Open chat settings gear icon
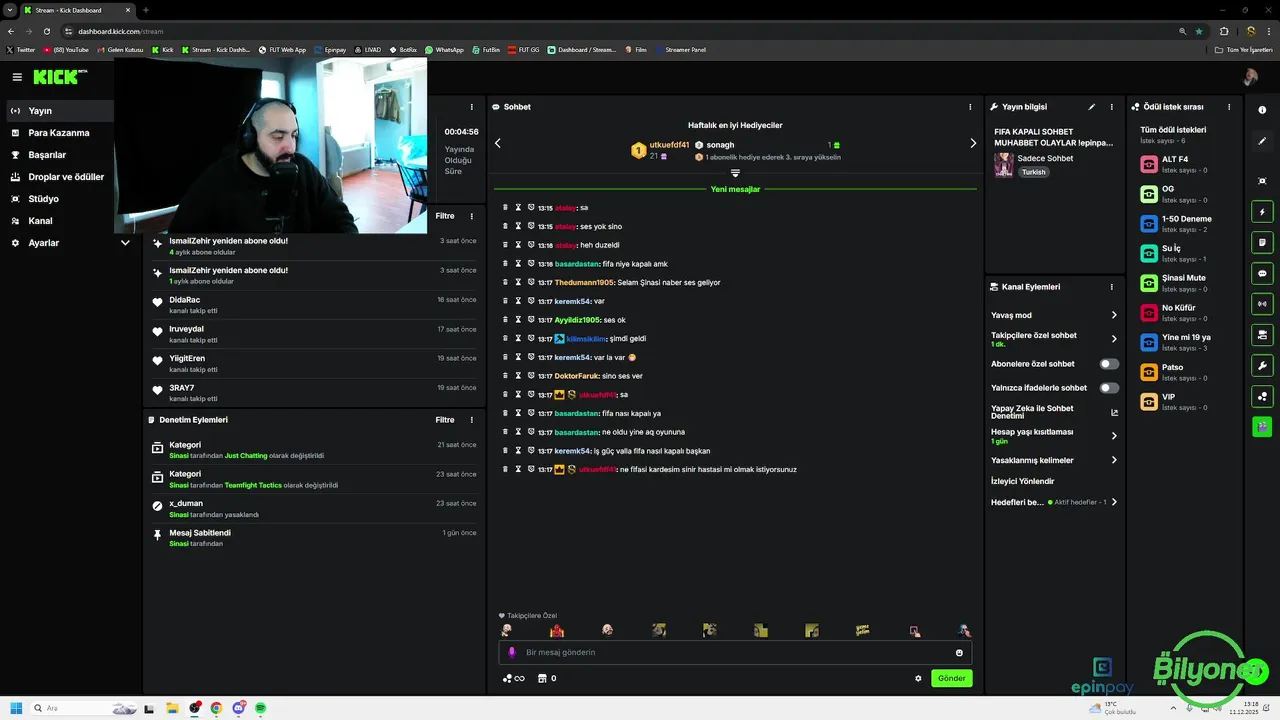The image size is (1280, 720). coord(918,678)
